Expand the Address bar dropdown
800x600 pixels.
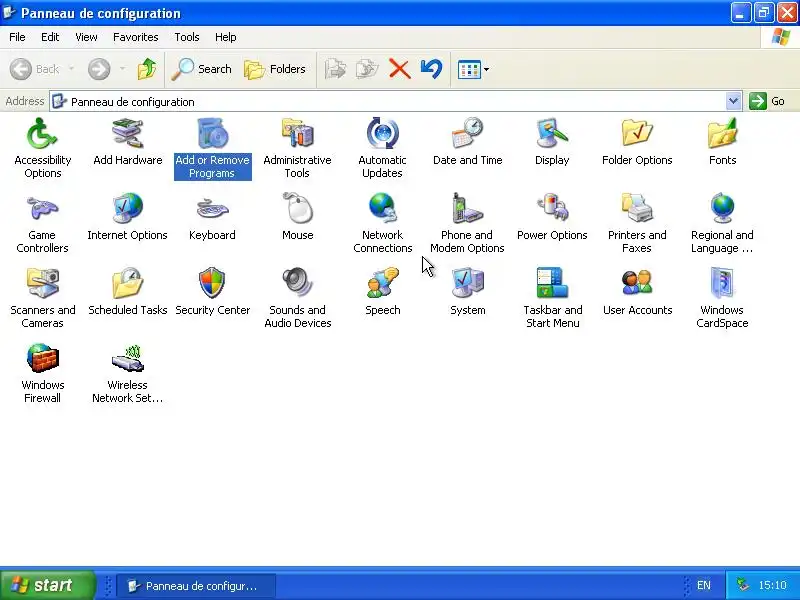(x=733, y=101)
